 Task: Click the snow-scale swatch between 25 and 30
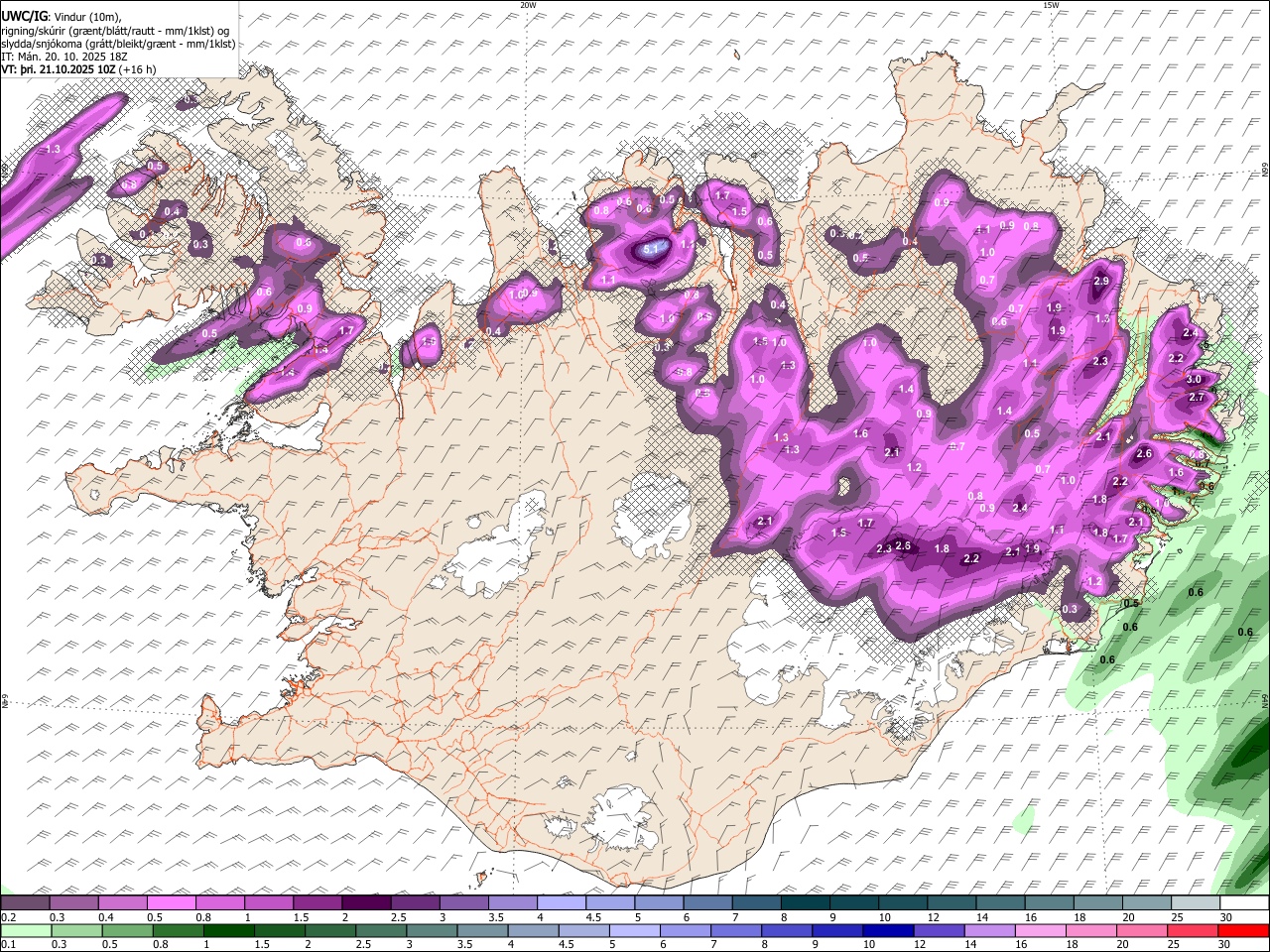1196,902
